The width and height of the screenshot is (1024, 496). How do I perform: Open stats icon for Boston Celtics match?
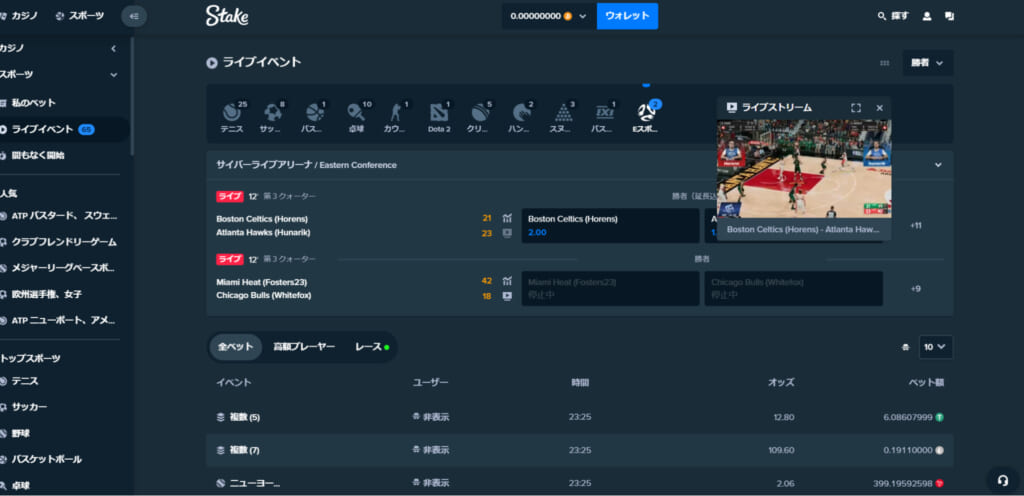507,218
